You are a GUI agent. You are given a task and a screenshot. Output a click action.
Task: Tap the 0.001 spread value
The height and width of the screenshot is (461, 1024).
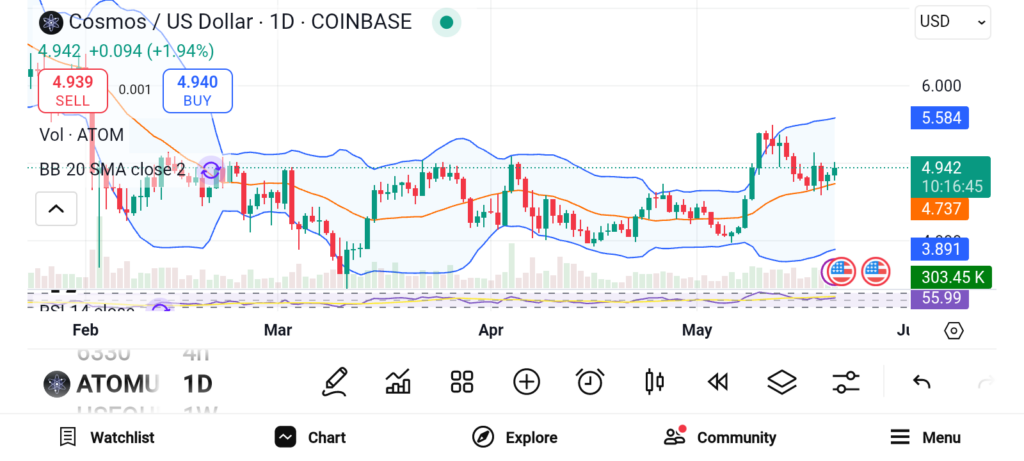(x=135, y=90)
